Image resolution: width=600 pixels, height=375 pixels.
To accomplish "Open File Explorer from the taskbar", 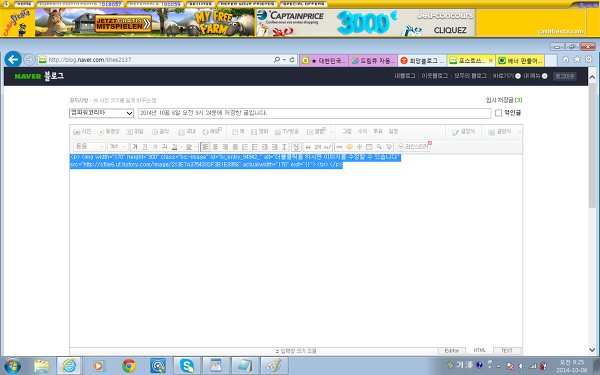I will (41, 366).
